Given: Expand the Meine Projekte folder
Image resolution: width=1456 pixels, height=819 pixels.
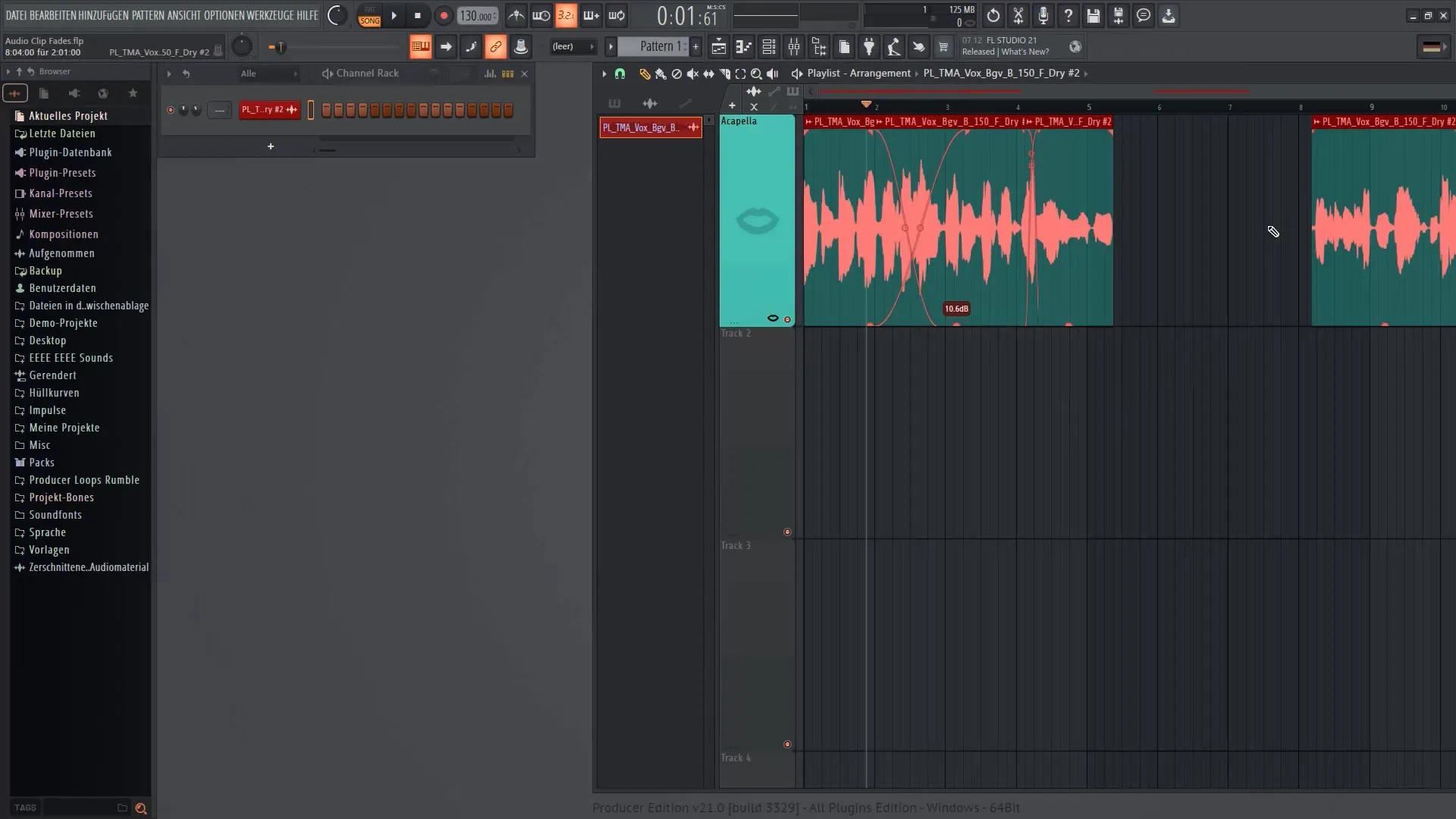Looking at the screenshot, I should tap(64, 427).
